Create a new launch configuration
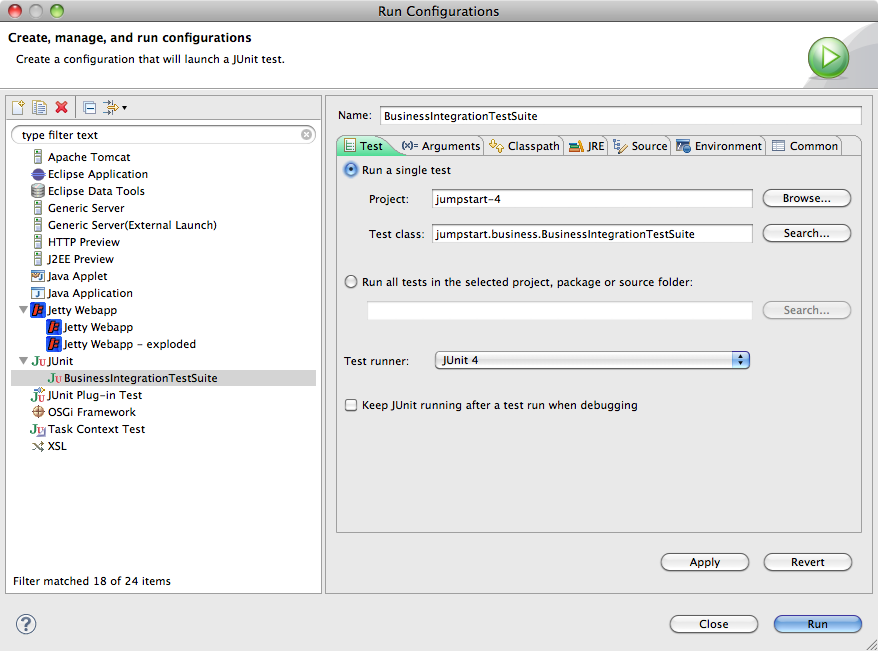The height and width of the screenshot is (651, 878). point(18,107)
